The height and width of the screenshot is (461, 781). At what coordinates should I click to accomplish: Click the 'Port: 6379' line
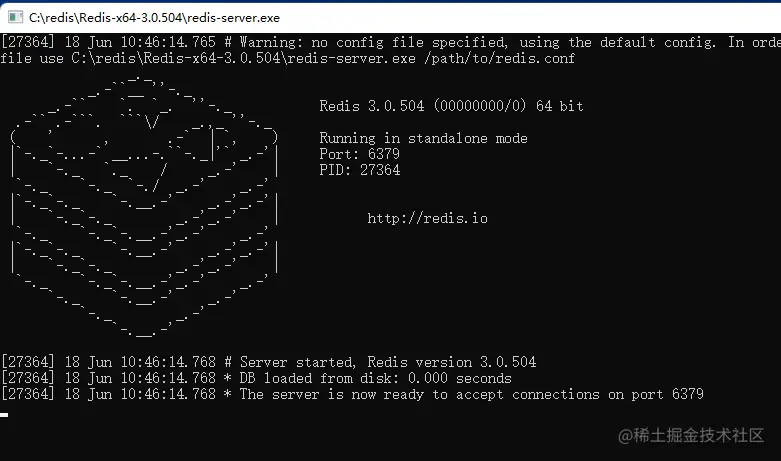(360, 154)
